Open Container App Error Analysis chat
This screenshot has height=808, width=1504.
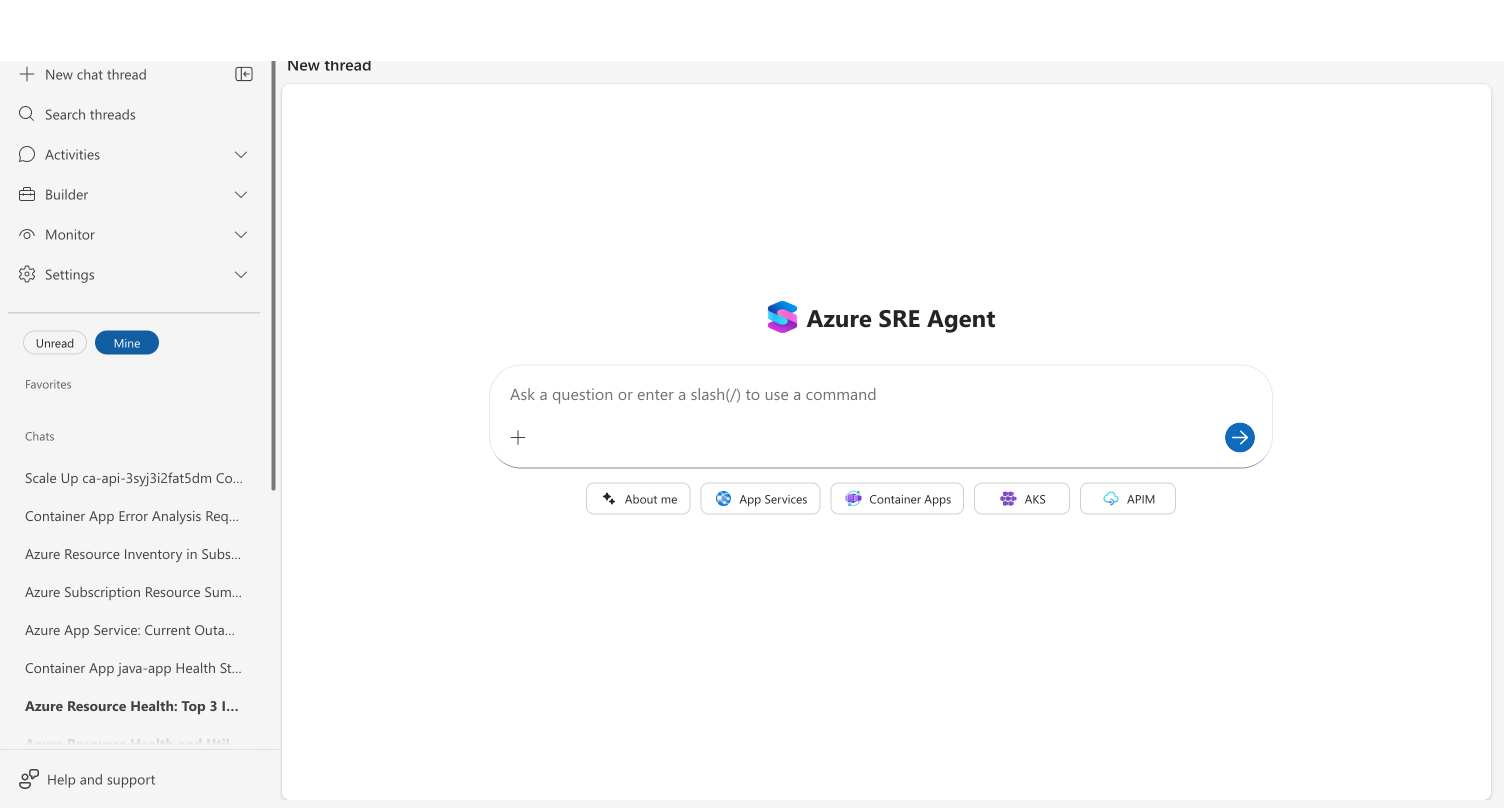[x=132, y=516]
